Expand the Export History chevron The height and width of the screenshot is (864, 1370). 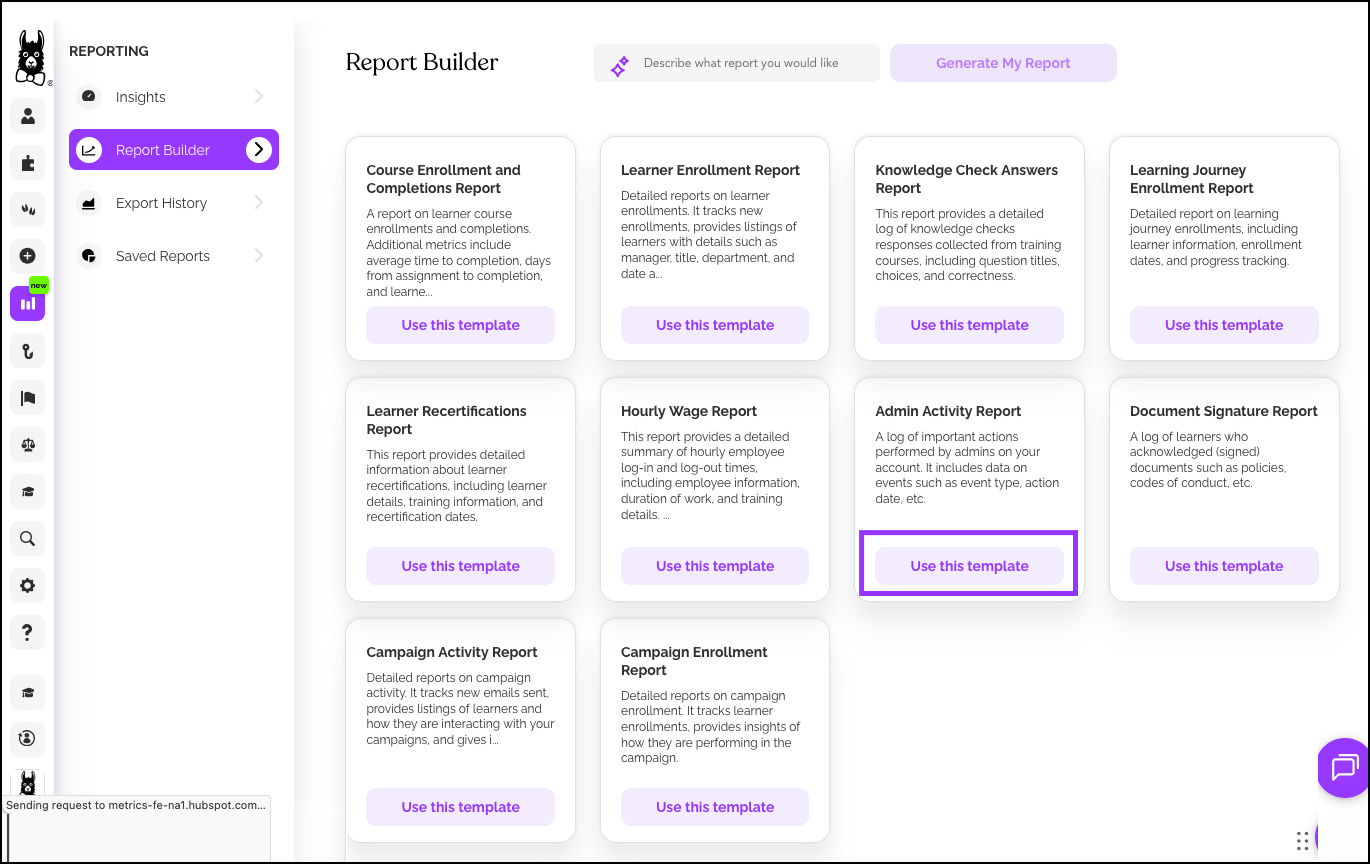(259, 203)
